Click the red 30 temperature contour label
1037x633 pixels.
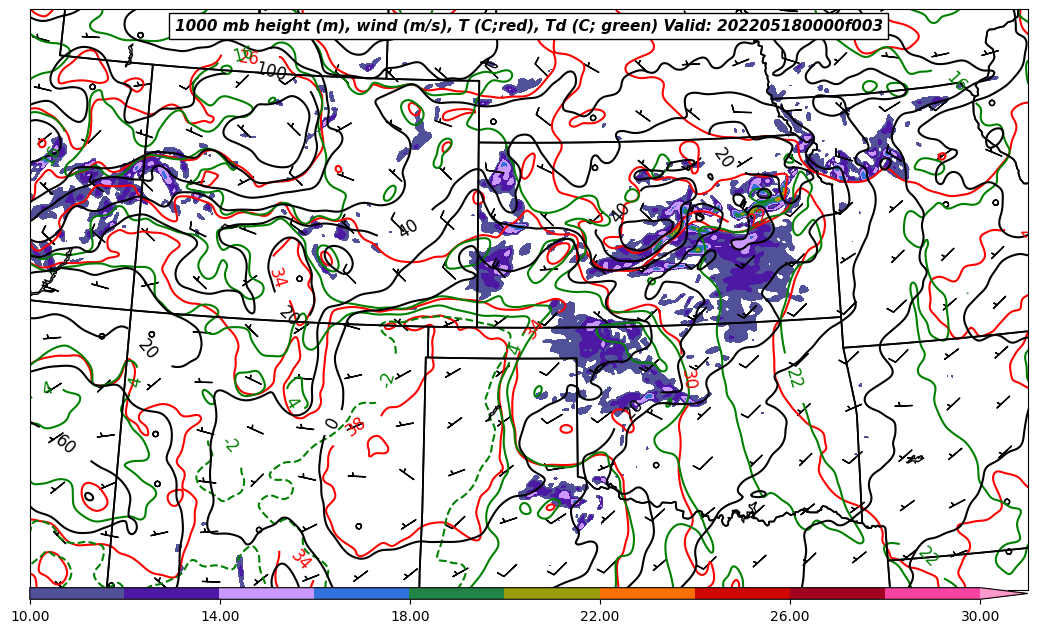690,378
